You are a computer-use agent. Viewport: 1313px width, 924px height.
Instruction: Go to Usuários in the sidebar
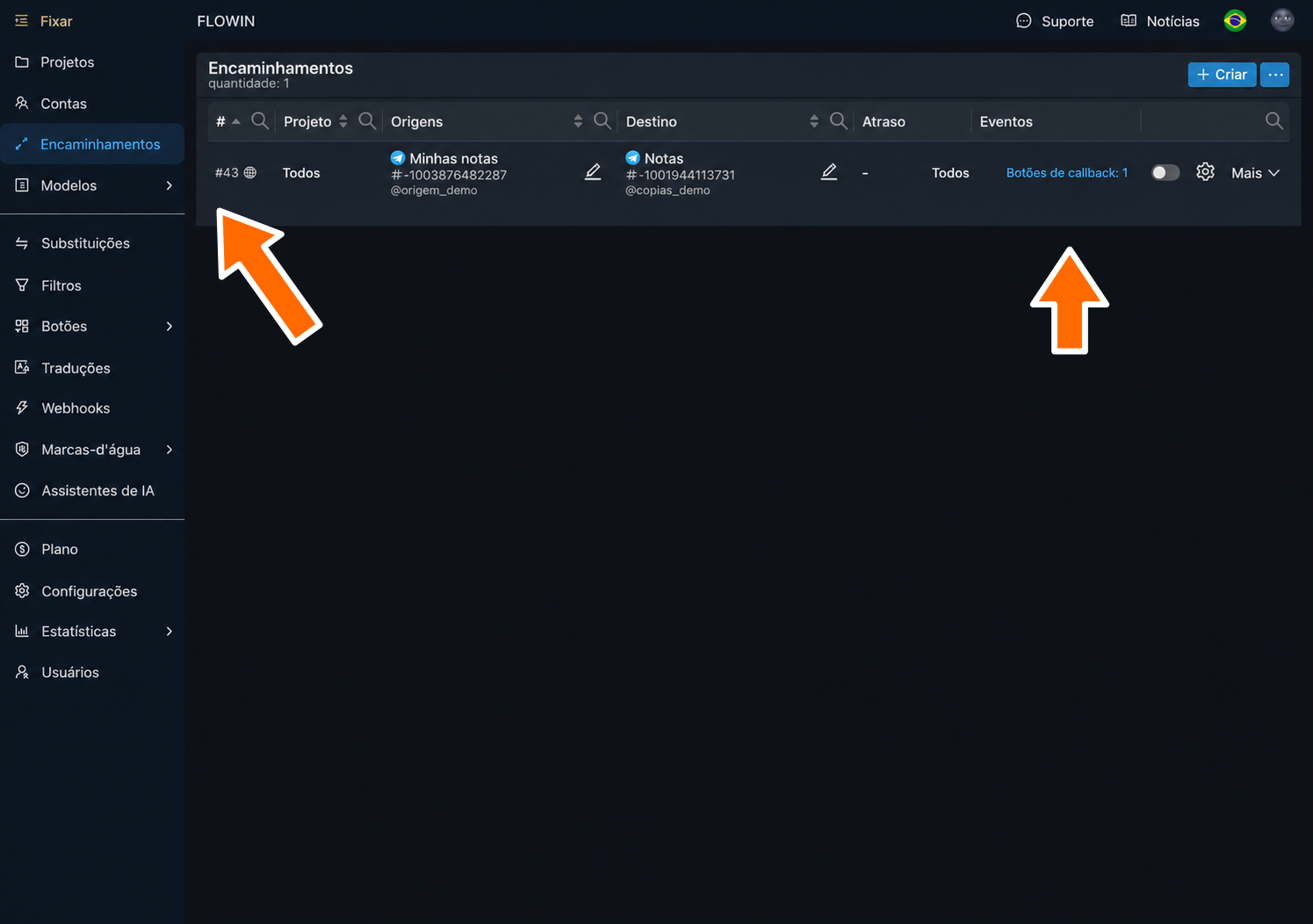[x=92, y=673]
